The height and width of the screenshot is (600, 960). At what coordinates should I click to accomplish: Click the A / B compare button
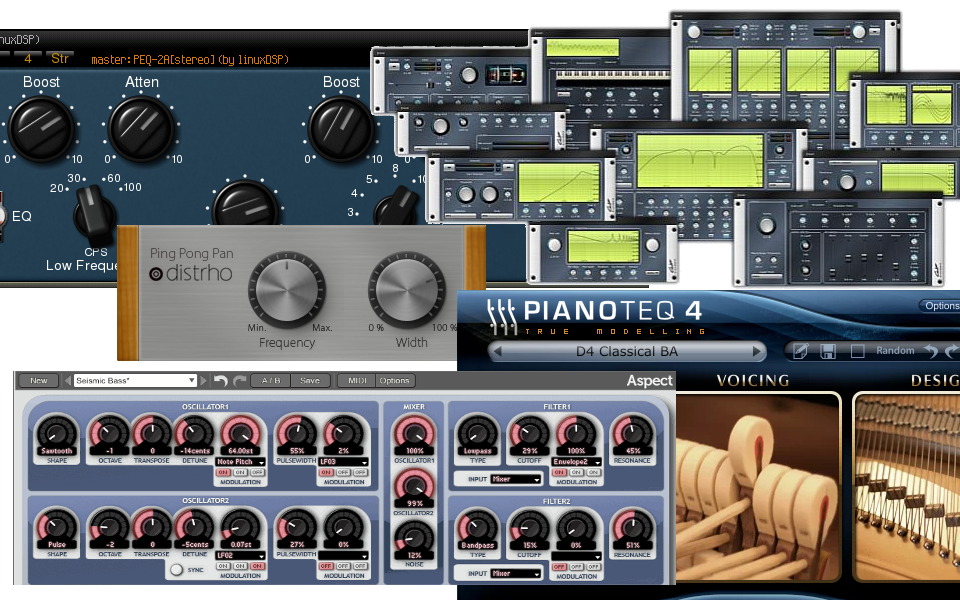tap(271, 381)
